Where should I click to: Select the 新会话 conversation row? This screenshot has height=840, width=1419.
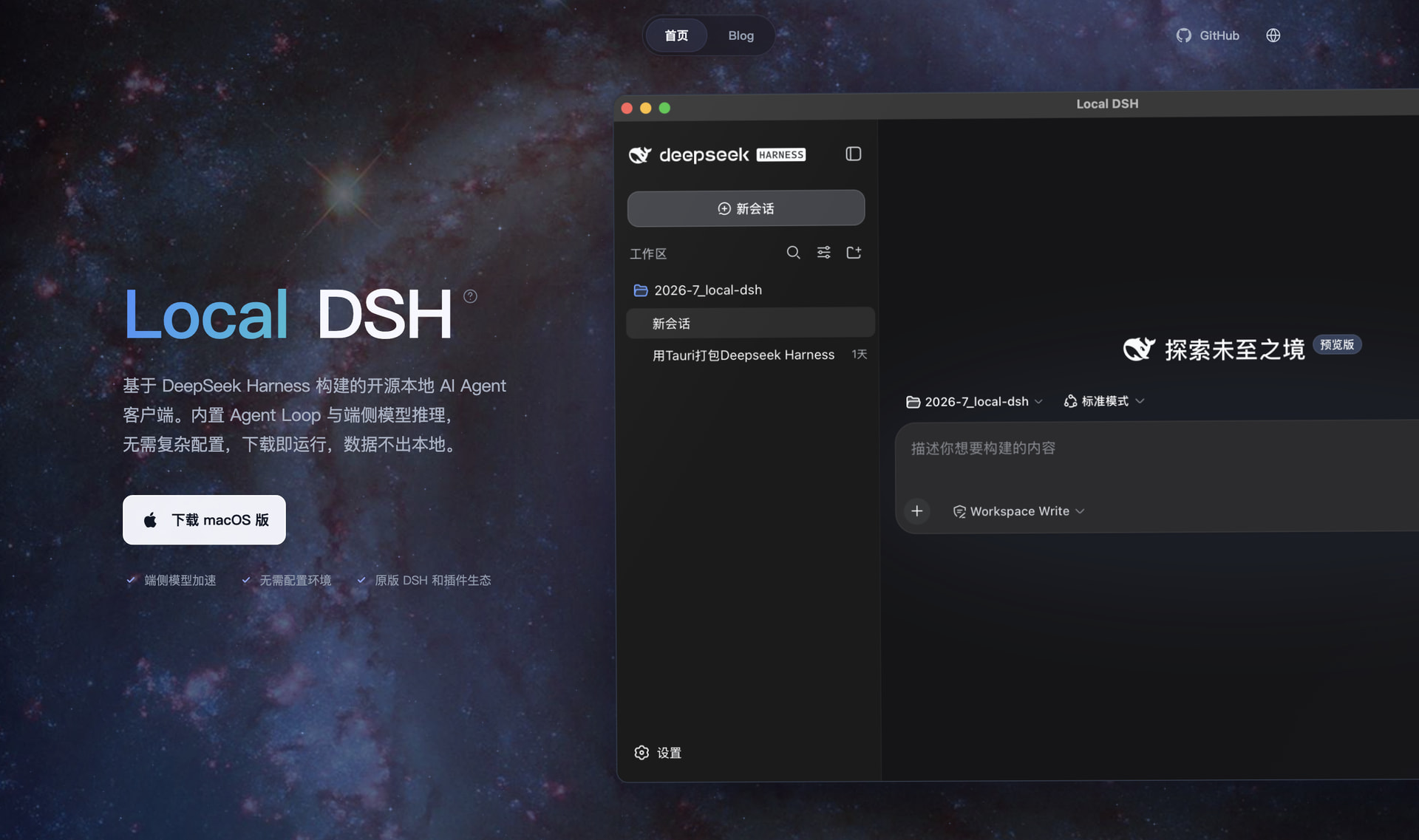point(750,324)
